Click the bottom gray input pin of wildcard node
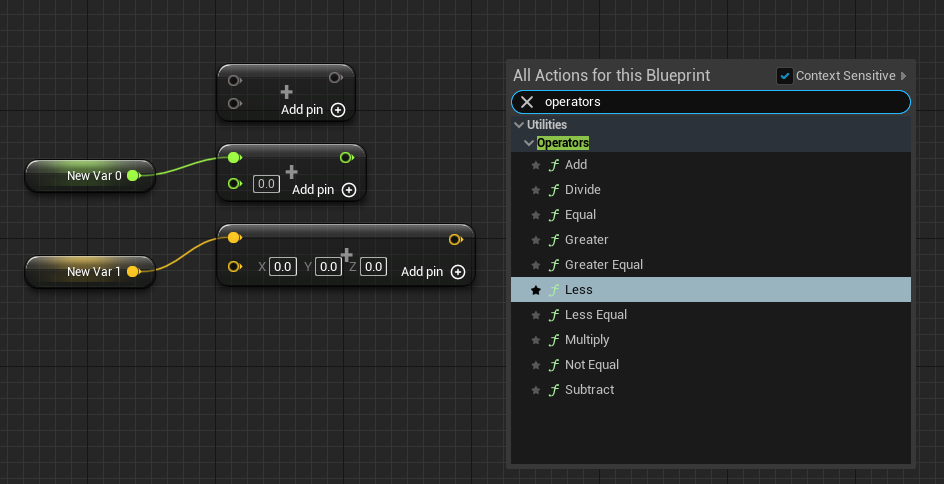Screen dimensions: 944x484 235,104
